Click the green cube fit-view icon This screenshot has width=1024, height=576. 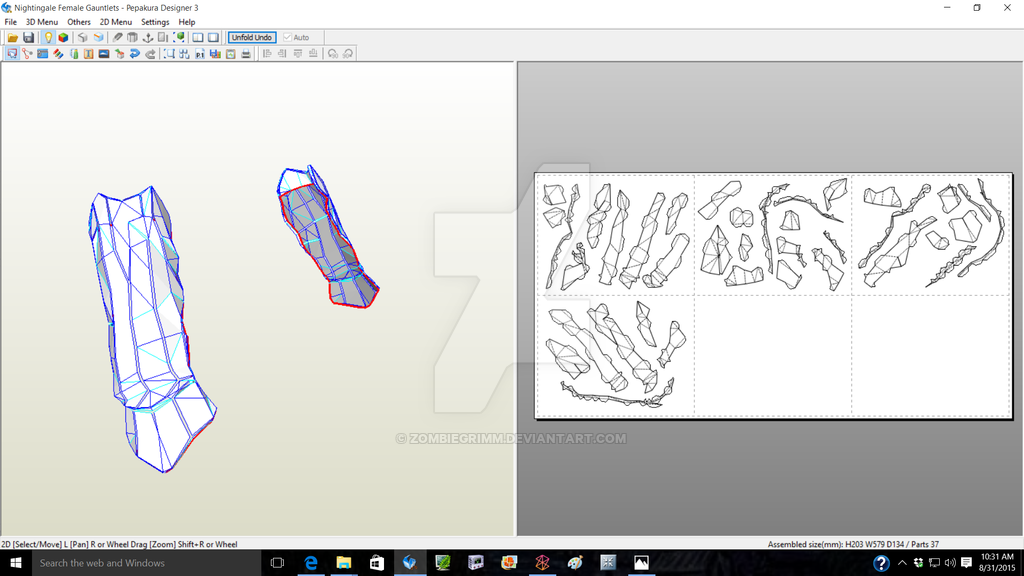[179, 38]
